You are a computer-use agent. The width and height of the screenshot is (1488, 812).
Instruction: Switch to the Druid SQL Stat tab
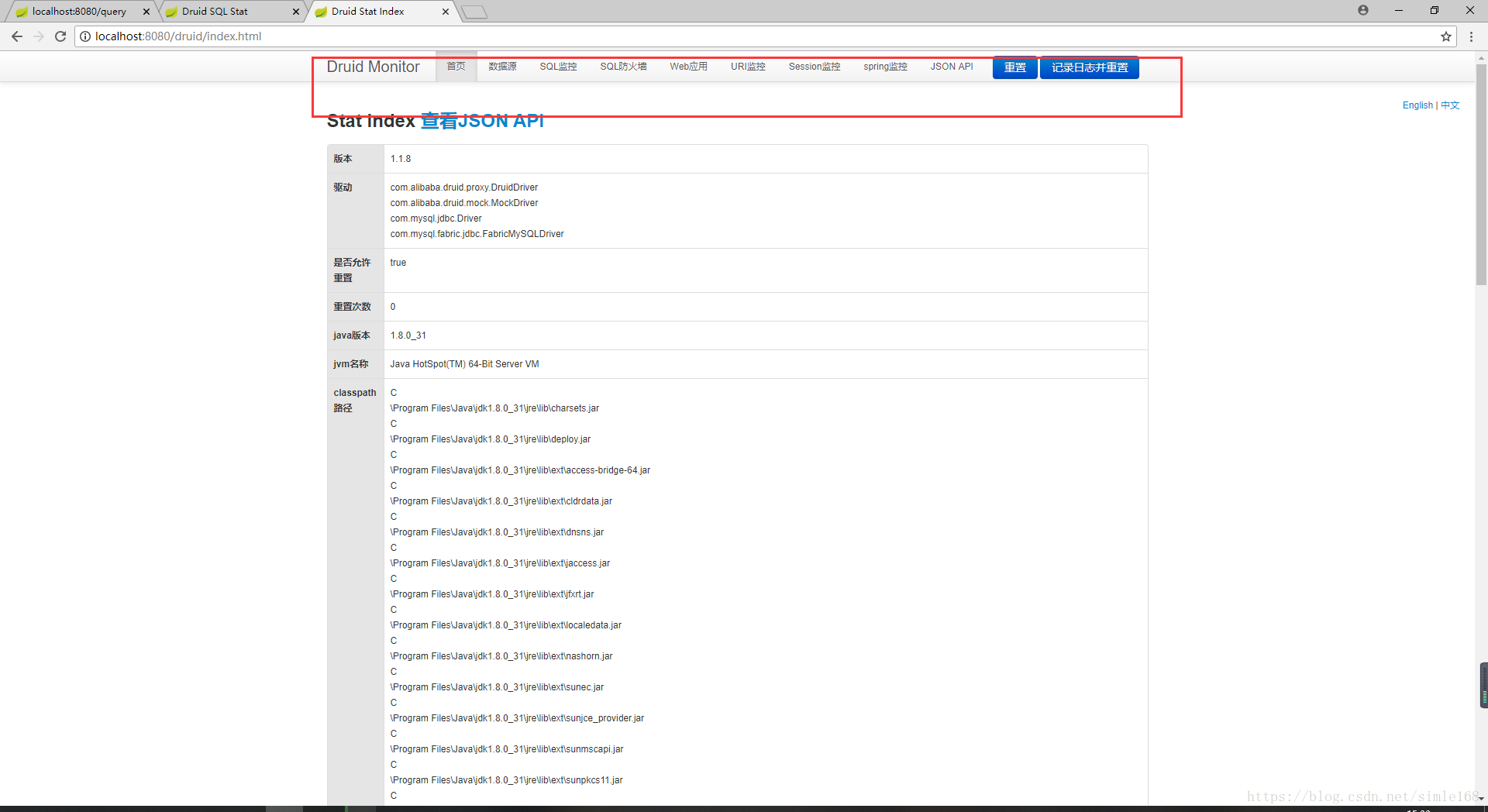[x=229, y=12]
